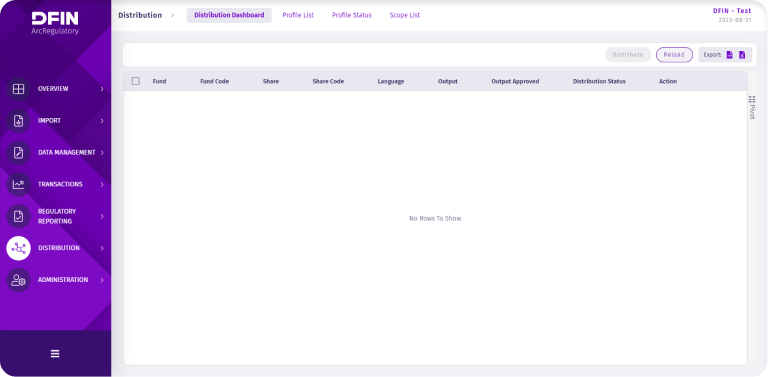Toggle the sidebar with the hamburger icon
Viewport: 768px width, 377px height.
pyautogui.click(x=55, y=353)
